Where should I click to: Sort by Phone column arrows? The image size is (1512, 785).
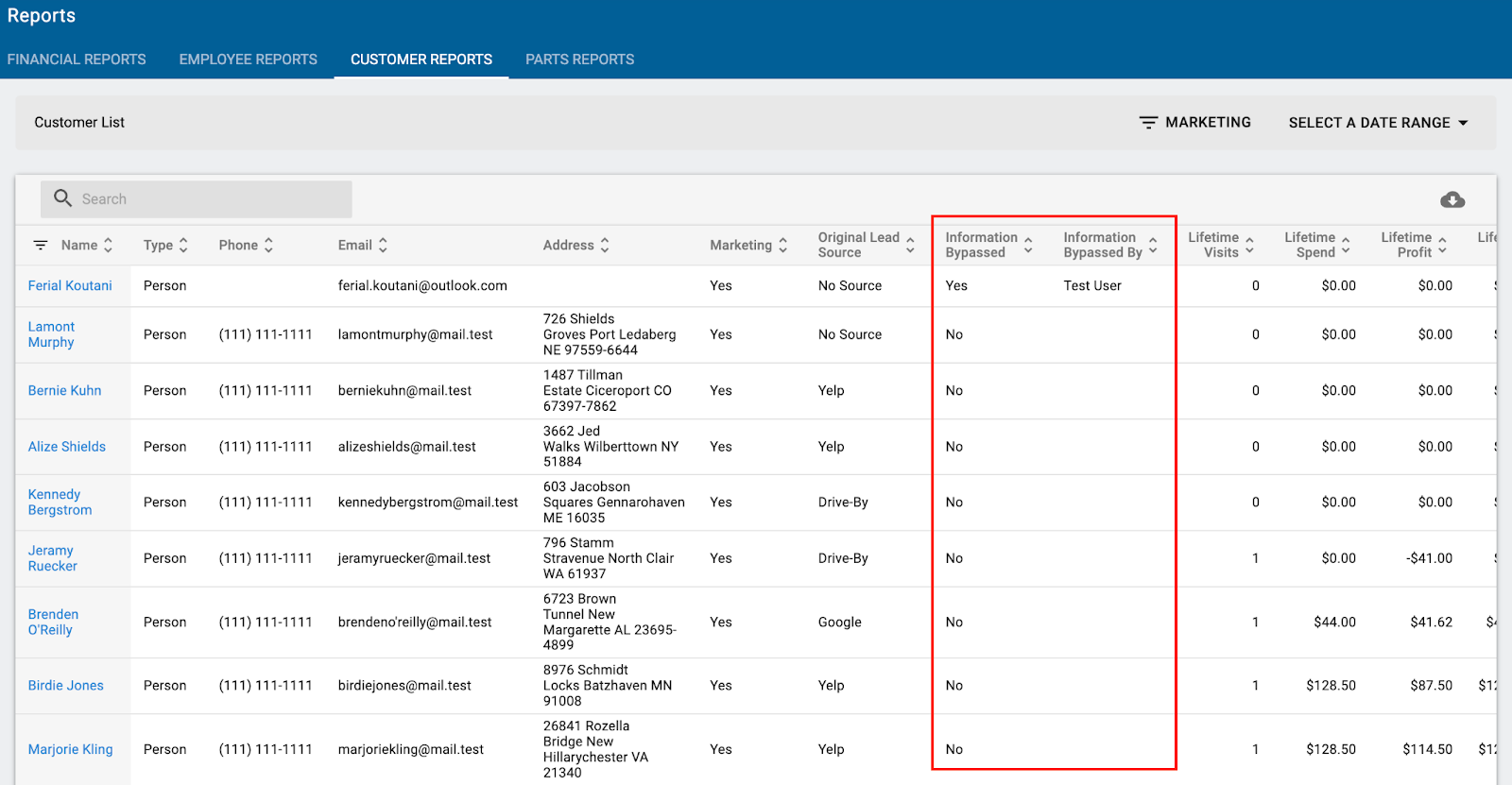[268, 245]
